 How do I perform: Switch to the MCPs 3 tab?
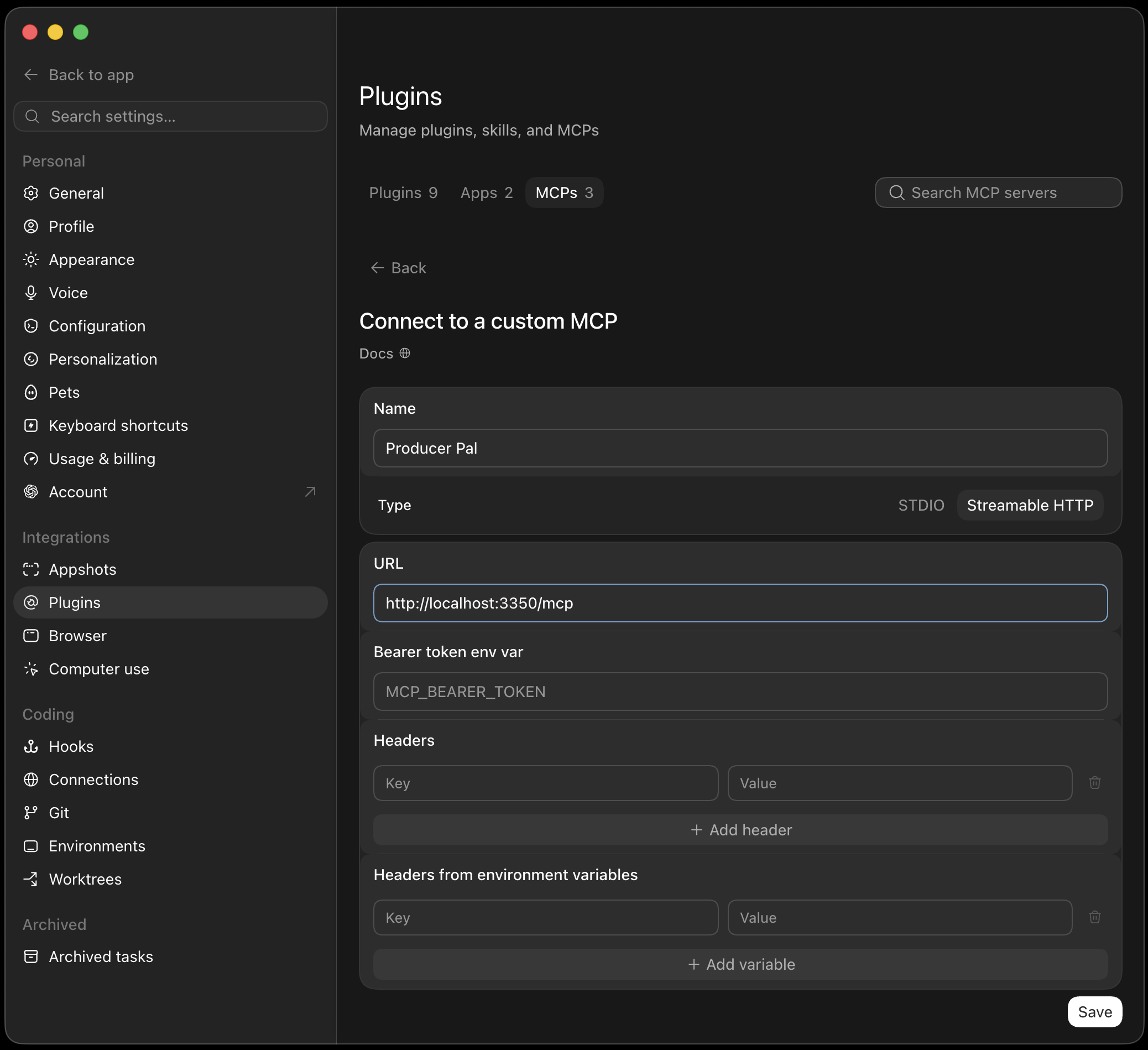click(563, 193)
